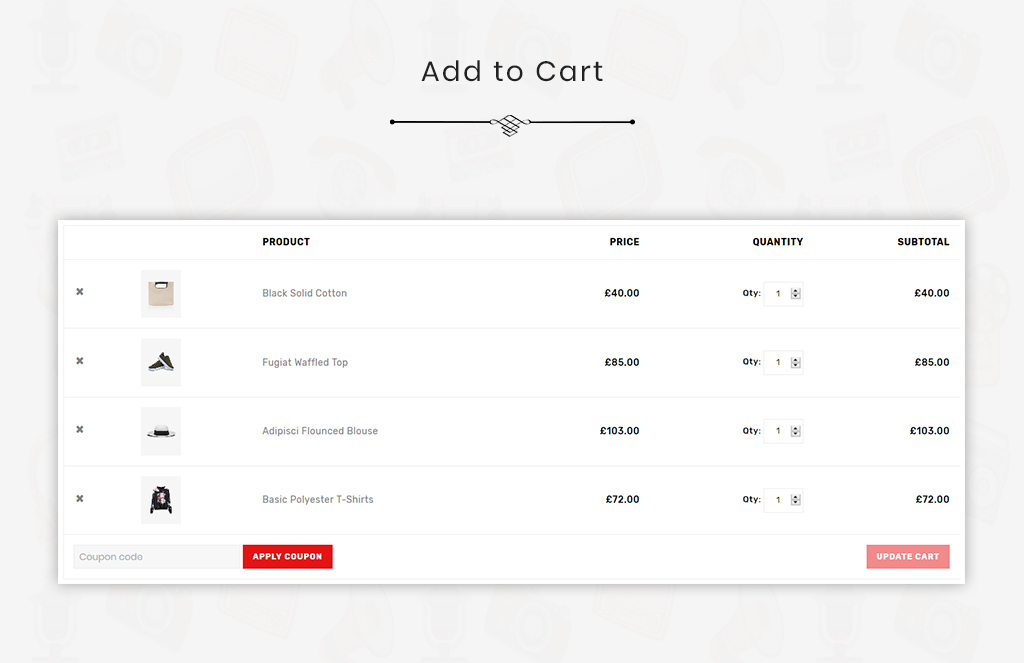Screen dimensions: 1024x663
Task: Click quantity stepper for Fugiat Waffled Top
Action: coord(795,362)
